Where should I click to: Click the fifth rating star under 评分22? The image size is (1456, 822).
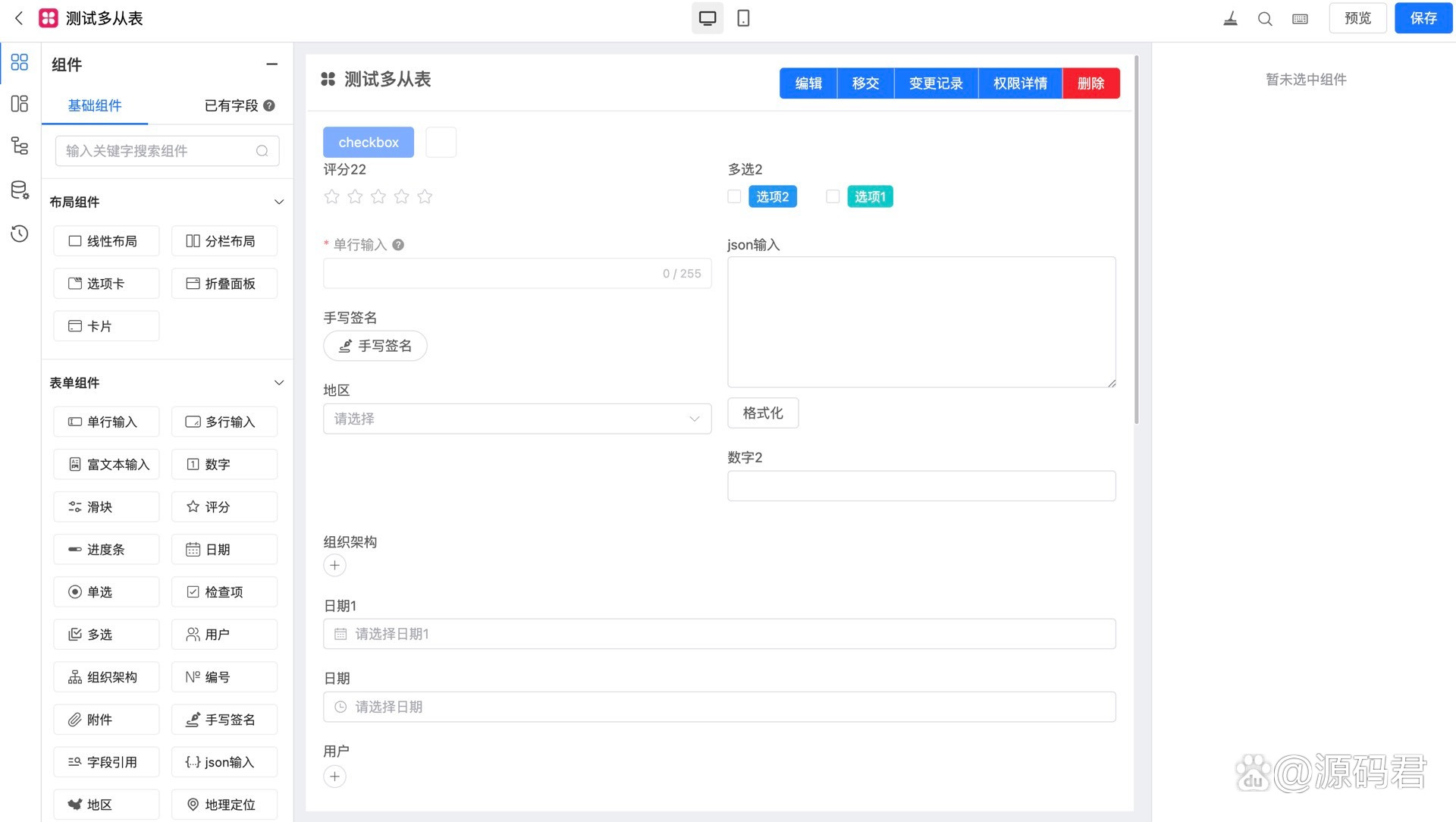coord(425,197)
